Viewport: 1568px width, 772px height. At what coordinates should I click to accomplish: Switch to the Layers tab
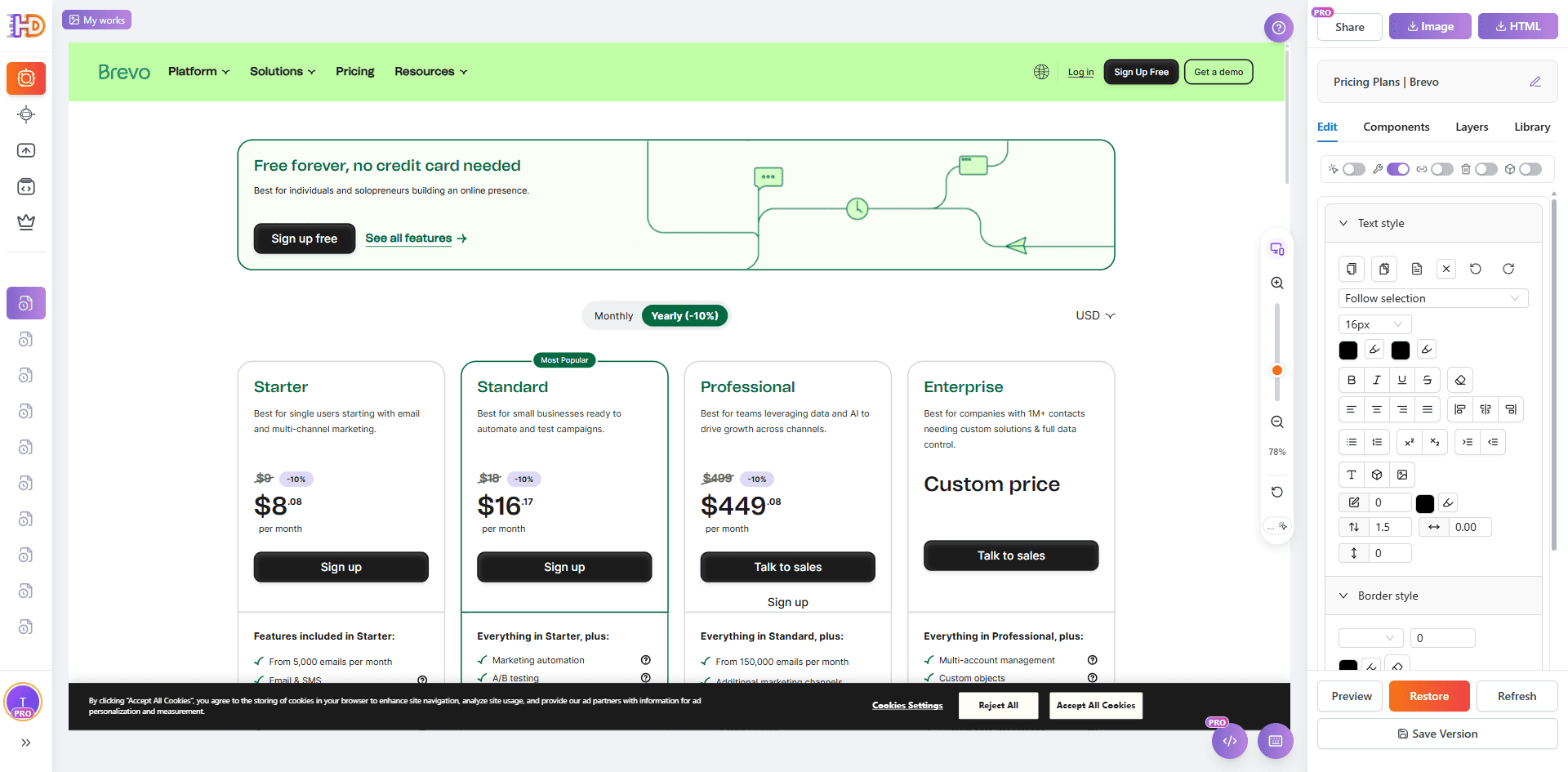pos(1472,127)
